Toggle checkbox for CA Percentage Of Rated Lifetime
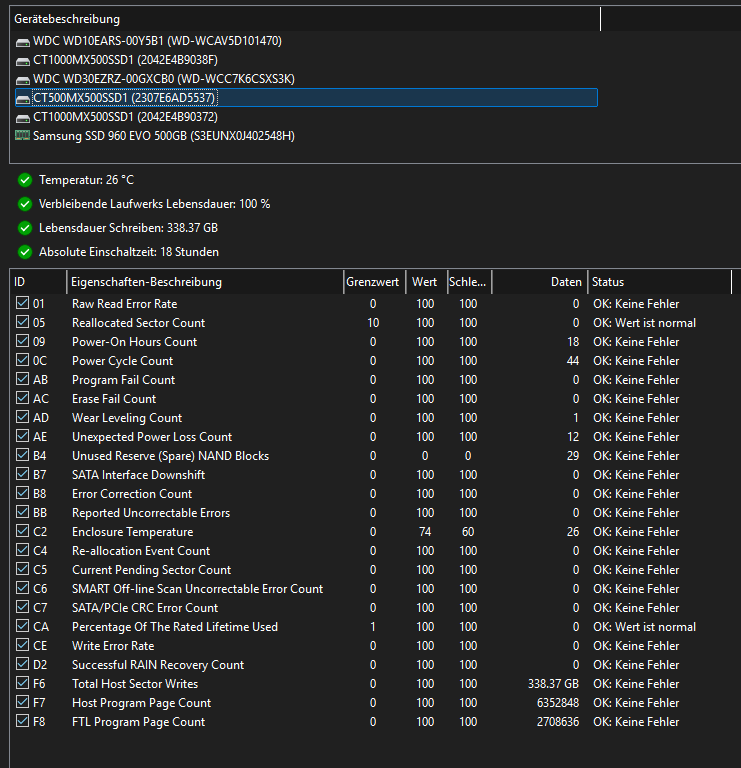741x768 pixels. coord(22,626)
